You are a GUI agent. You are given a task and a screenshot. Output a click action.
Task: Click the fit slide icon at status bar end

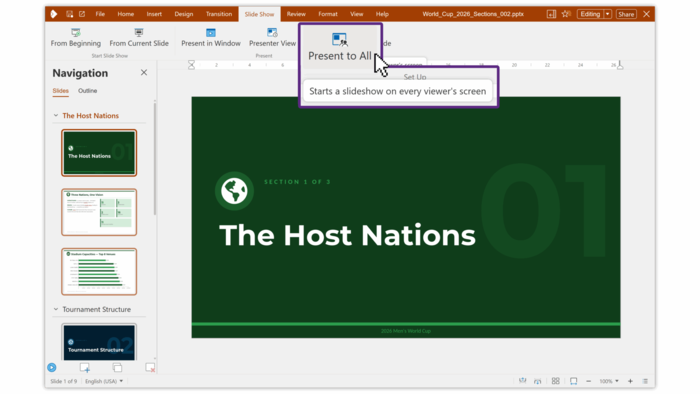pyautogui.click(x=645, y=381)
